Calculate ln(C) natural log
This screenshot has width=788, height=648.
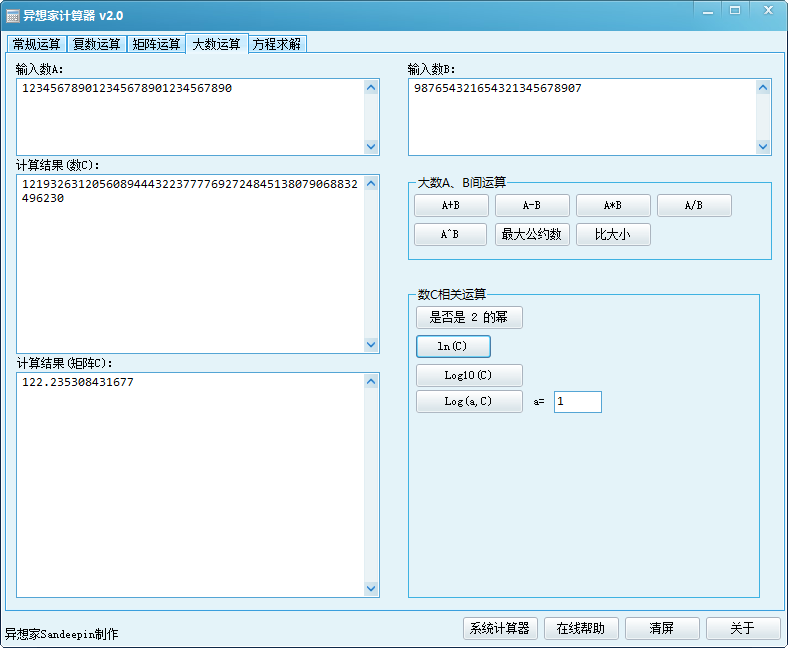tap(453, 346)
